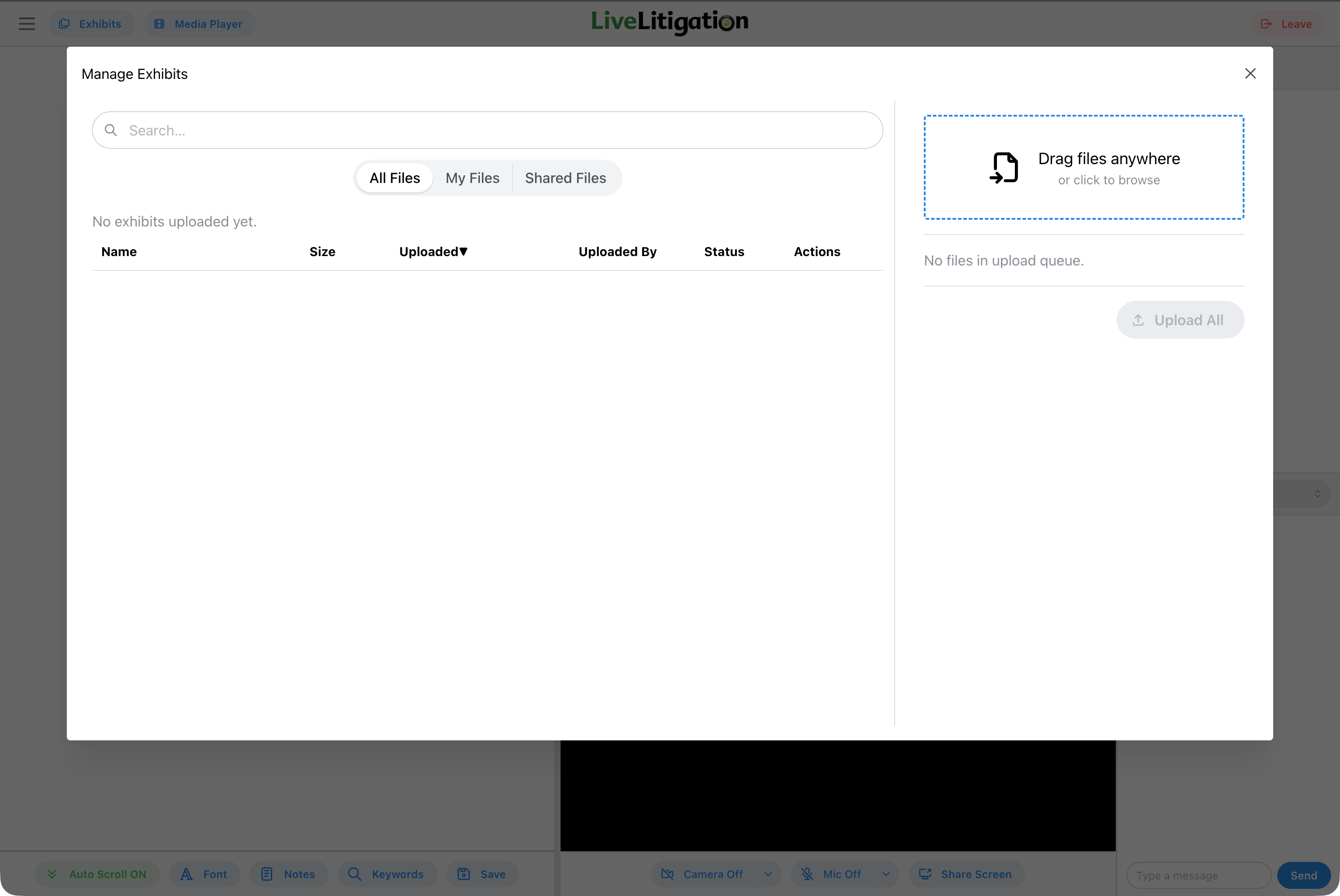The height and width of the screenshot is (896, 1340).
Task: Click the Save disk icon
Action: point(463,874)
